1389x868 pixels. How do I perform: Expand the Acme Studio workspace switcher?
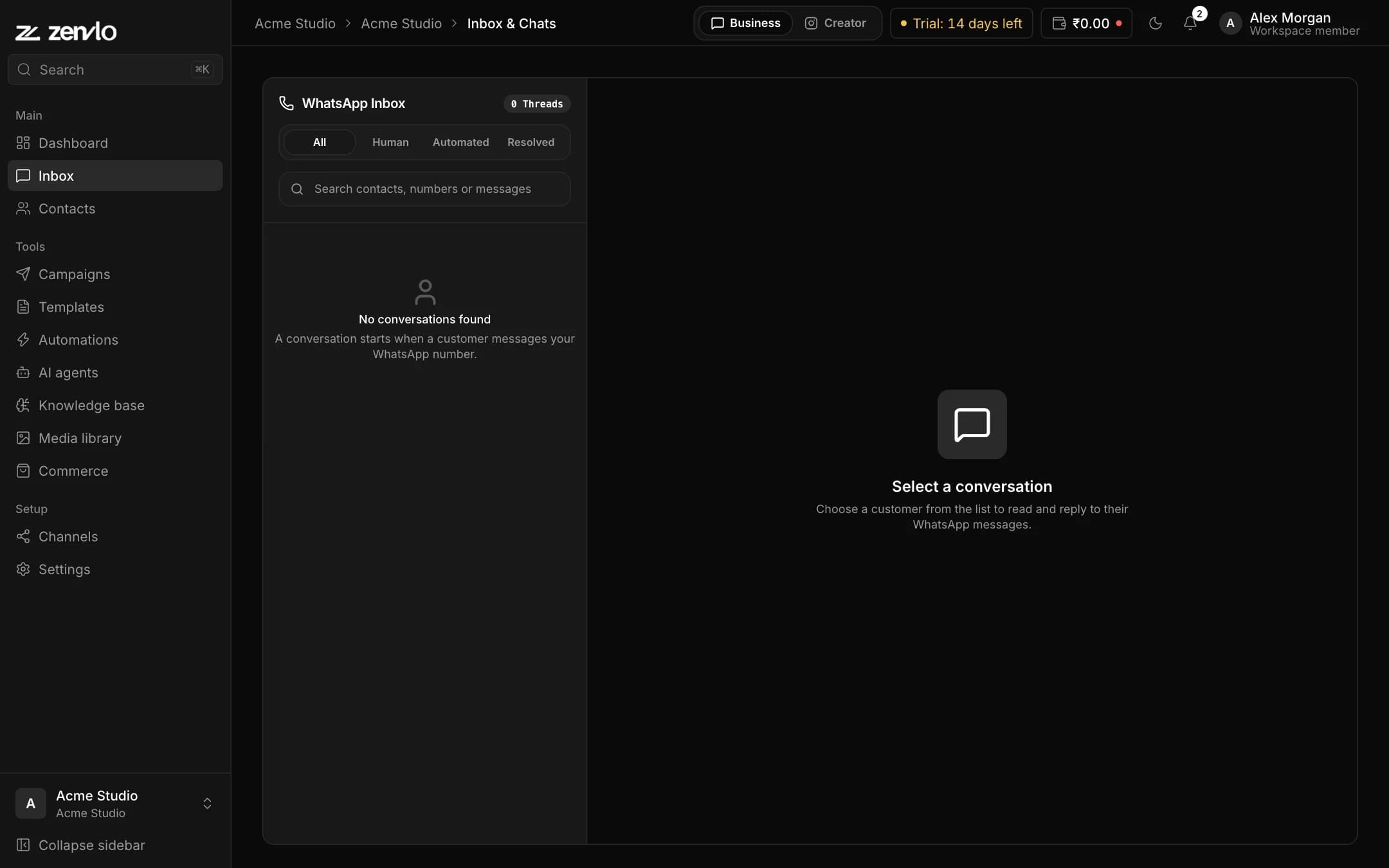(x=115, y=804)
